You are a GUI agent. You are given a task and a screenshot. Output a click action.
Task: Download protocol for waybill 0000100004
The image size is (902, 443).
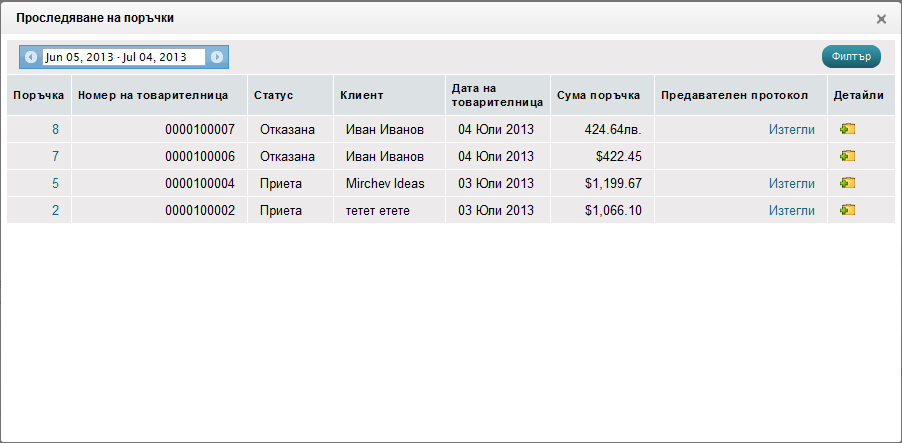(791, 183)
